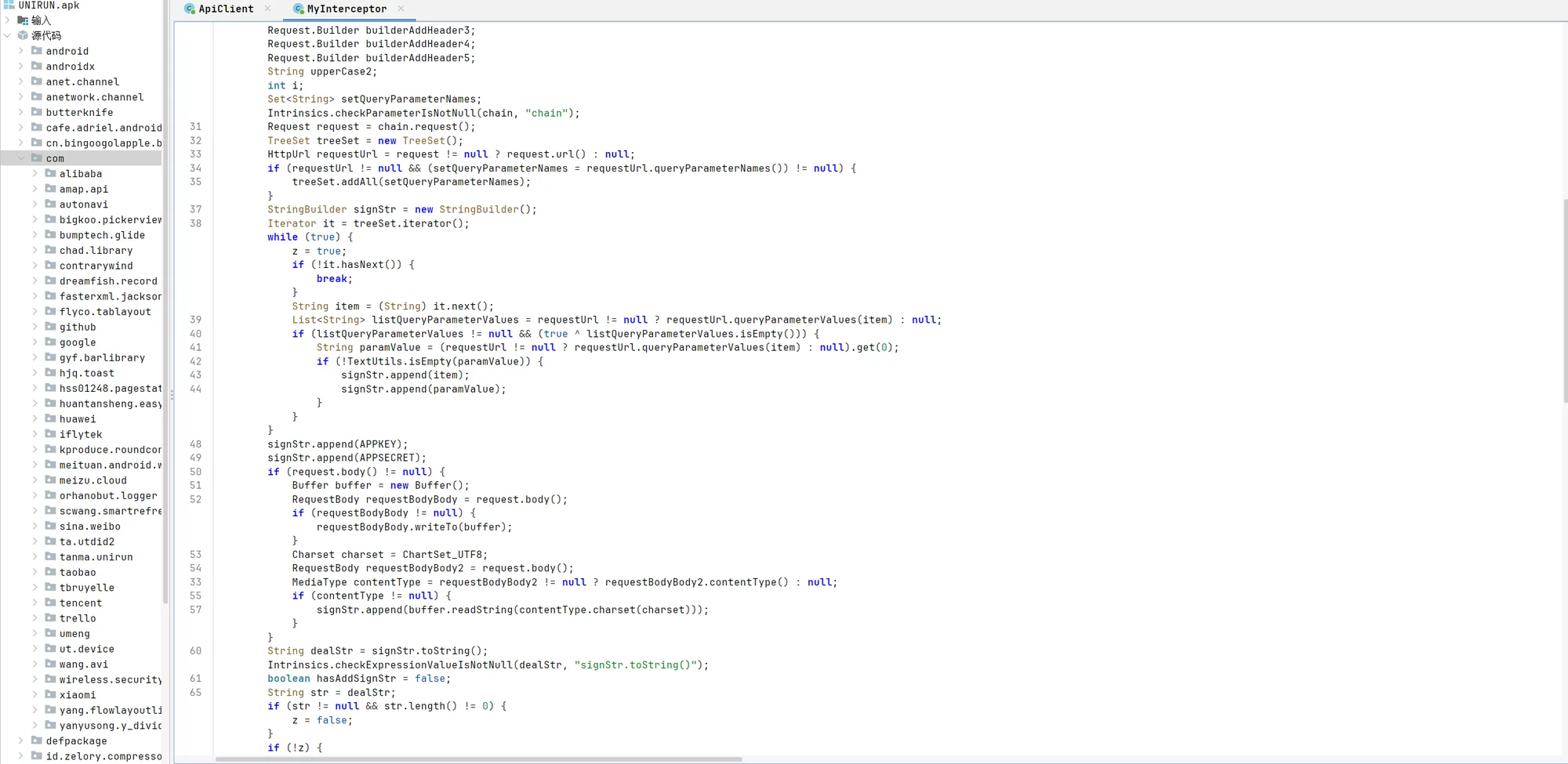Select the amap.api package

(84, 189)
